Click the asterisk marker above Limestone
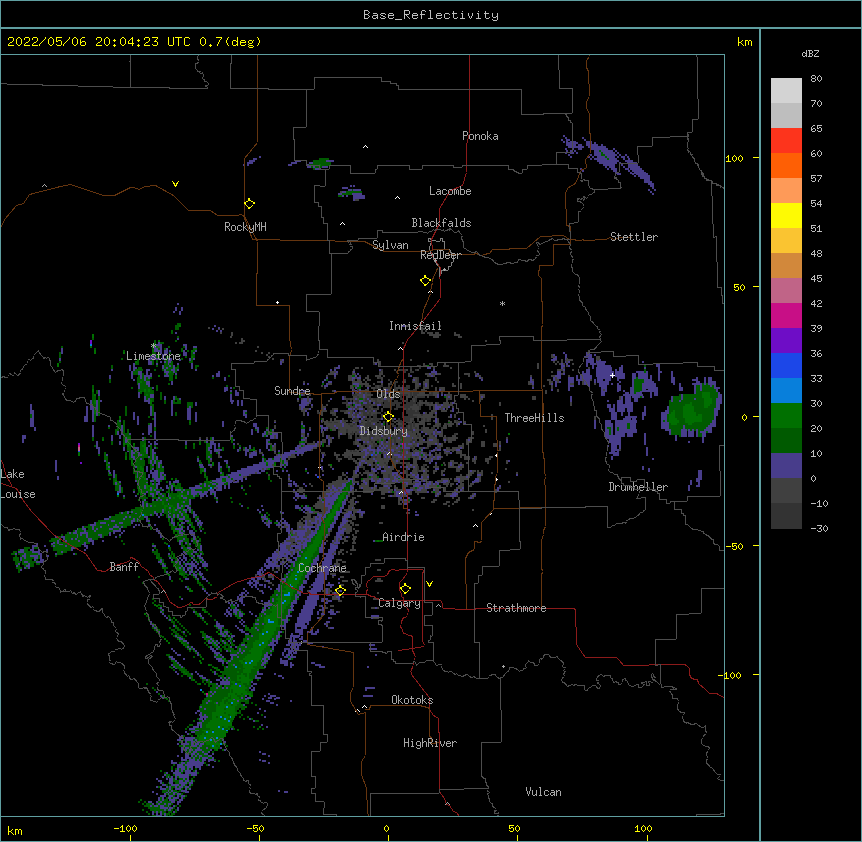Viewport: 862px width, 842px height. (154, 346)
